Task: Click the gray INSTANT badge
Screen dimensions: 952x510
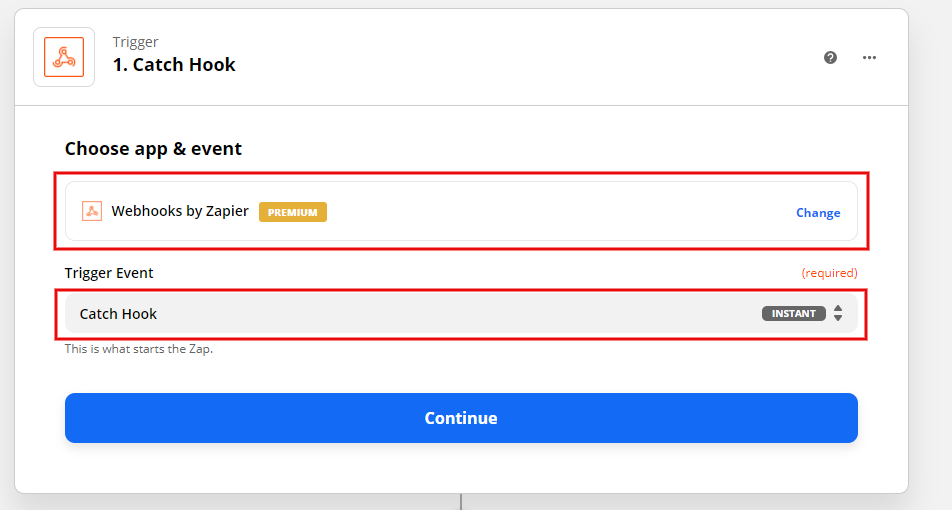Action: tap(794, 313)
